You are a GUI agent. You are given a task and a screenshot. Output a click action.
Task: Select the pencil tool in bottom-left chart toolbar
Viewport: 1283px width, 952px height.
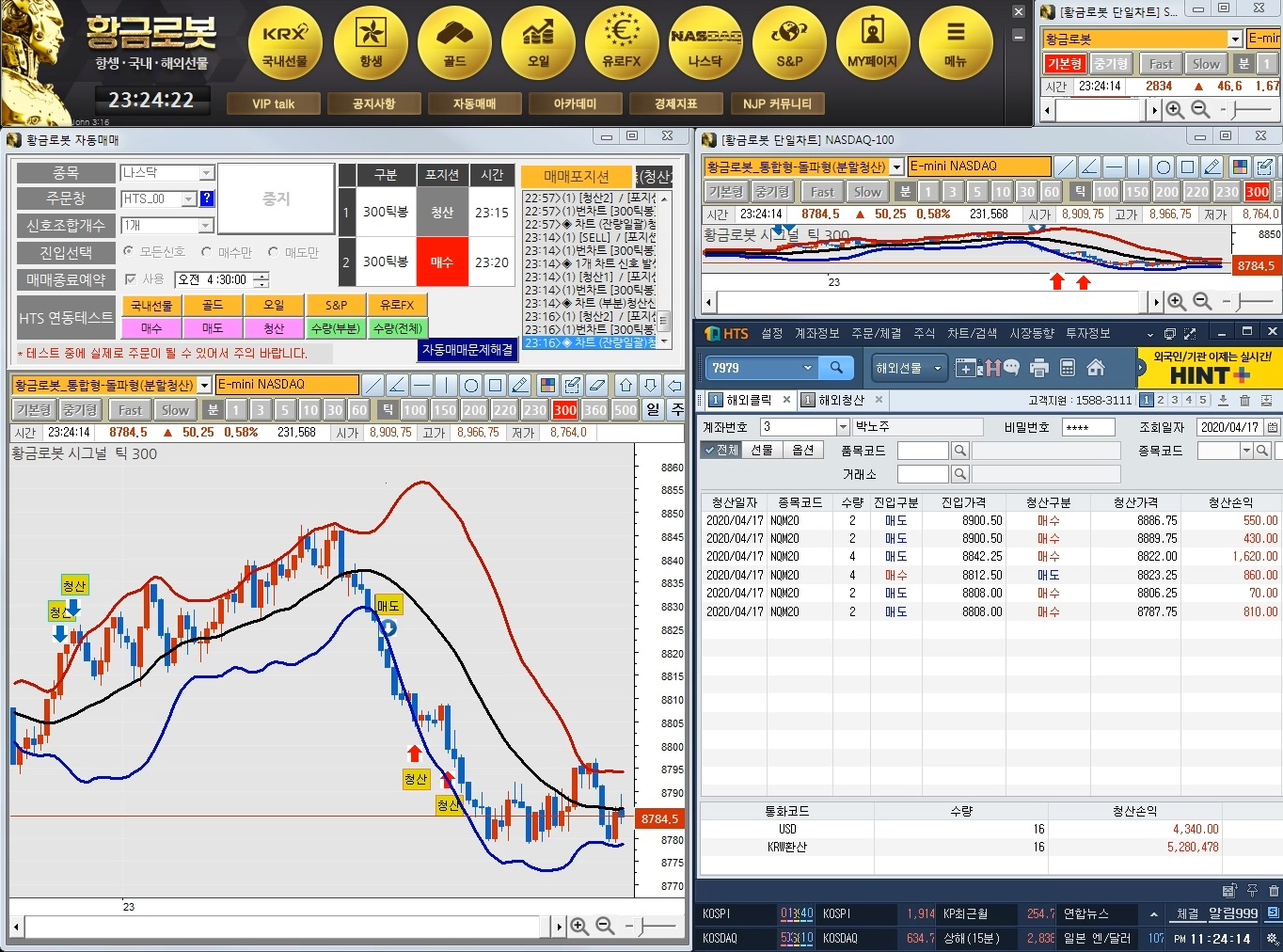pos(520,385)
